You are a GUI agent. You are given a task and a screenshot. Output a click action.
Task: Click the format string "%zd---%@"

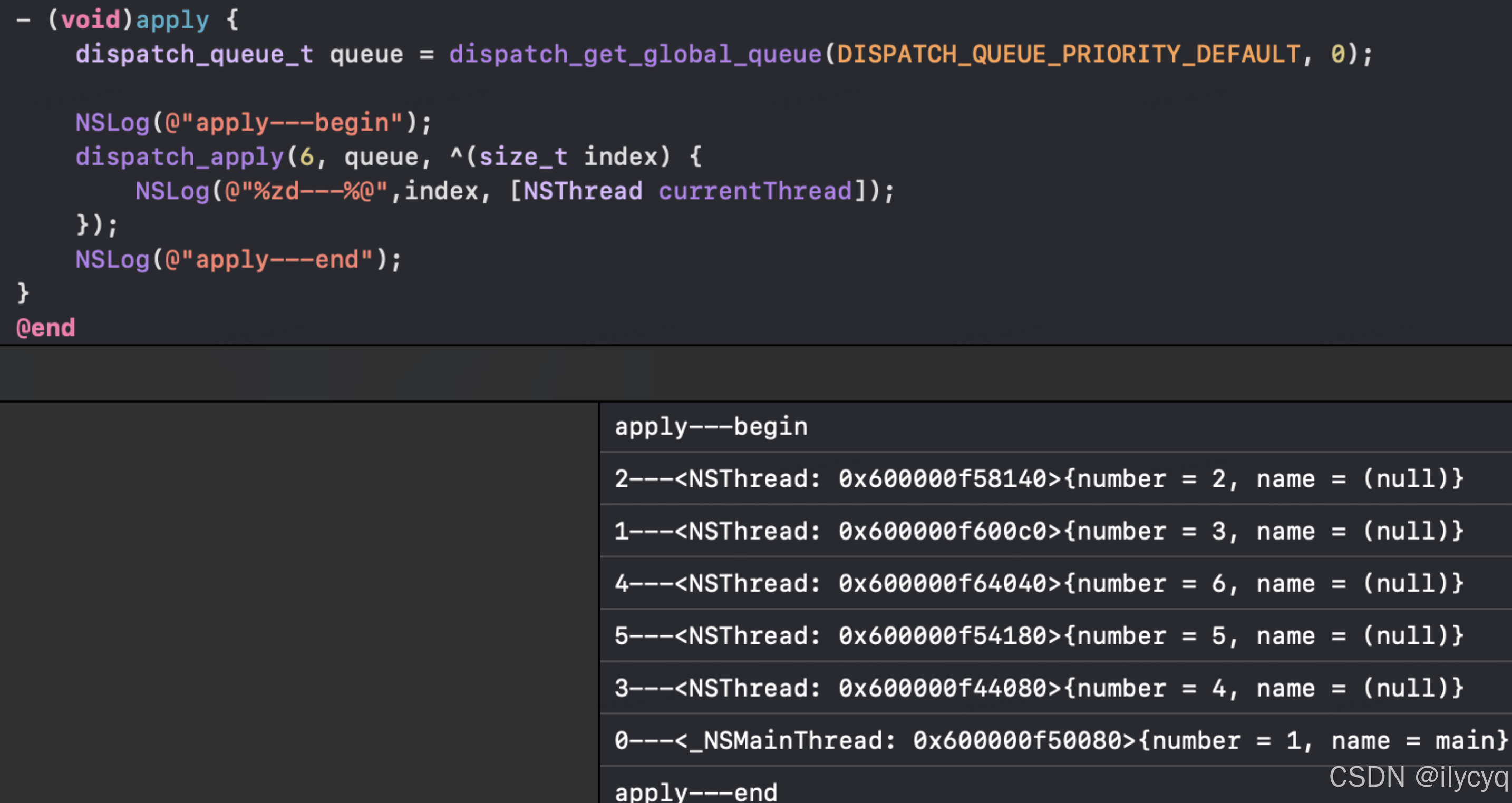point(306,191)
